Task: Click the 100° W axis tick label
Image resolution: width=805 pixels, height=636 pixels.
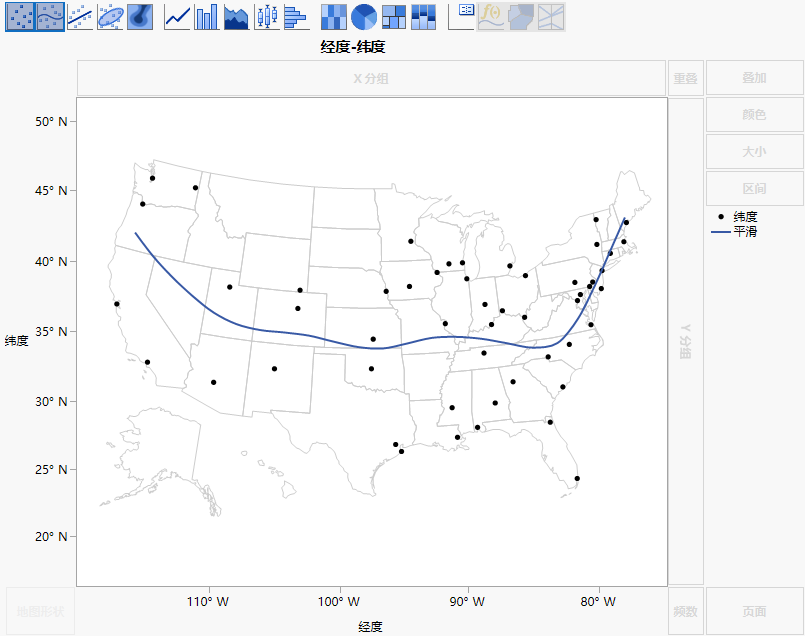Action: (x=339, y=602)
